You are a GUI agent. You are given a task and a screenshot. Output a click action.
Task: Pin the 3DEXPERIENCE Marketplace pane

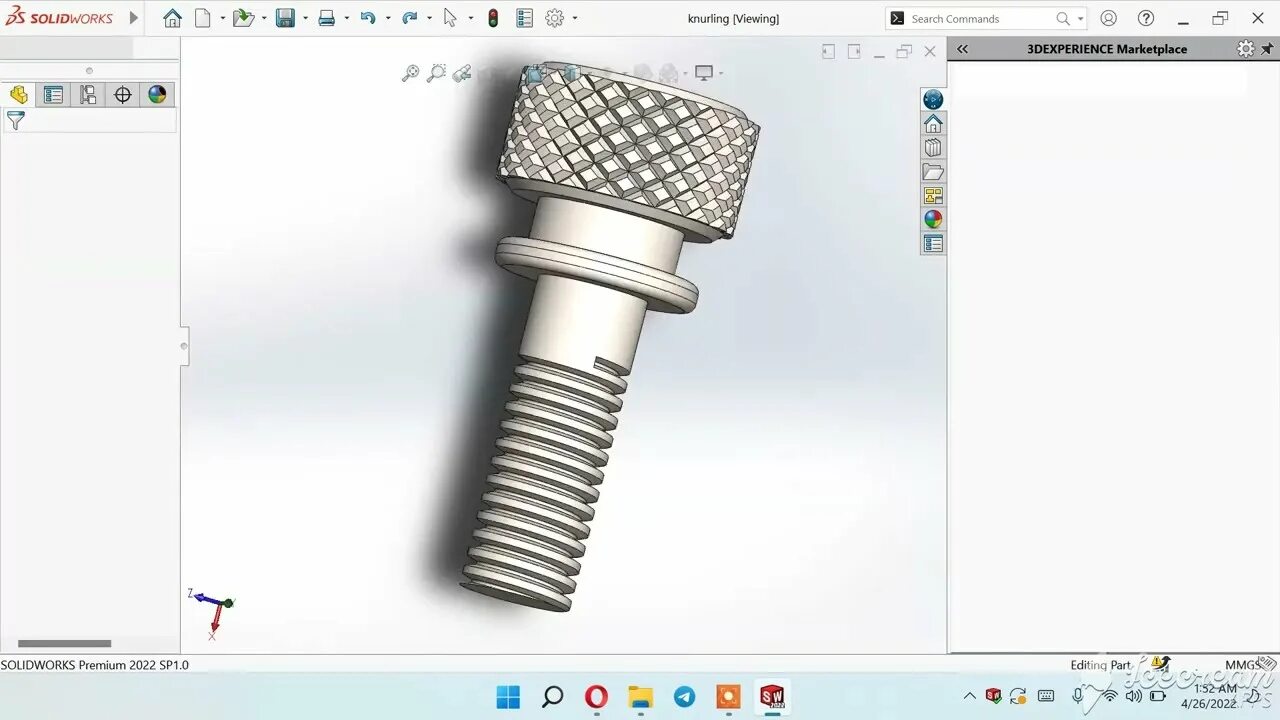click(x=1267, y=49)
